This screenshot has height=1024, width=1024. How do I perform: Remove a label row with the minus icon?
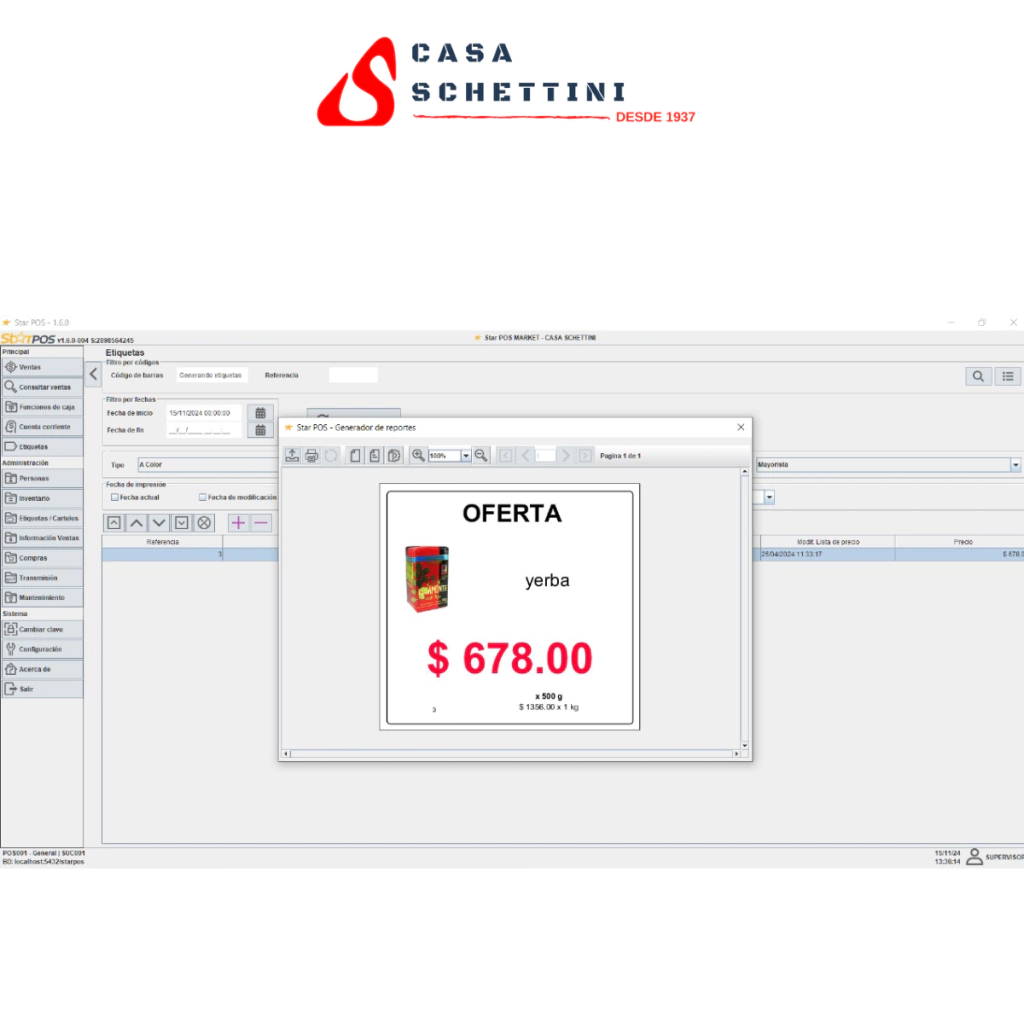pos(261,523)
